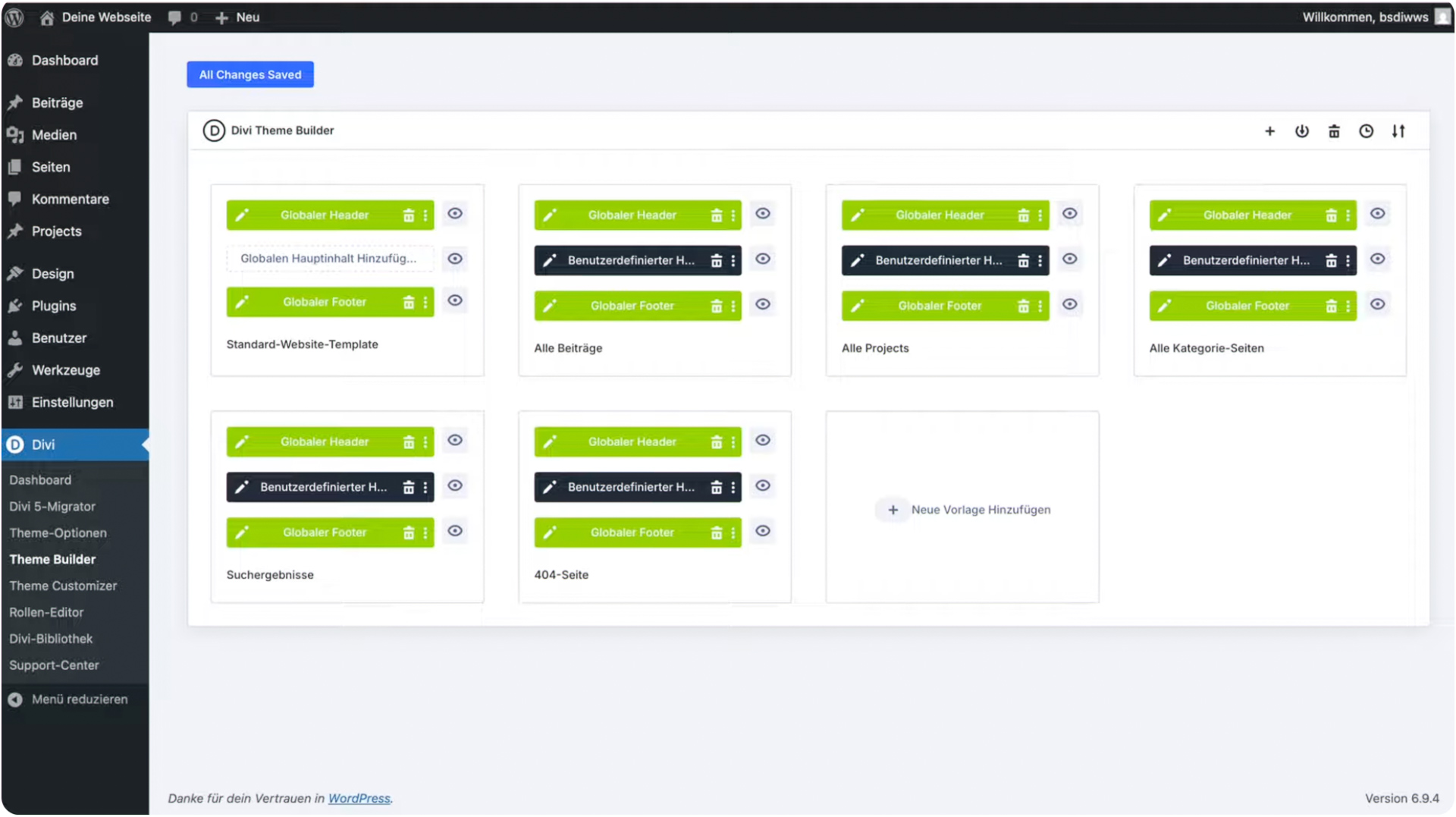The image size is (1456, 817).
Task: Hide Globaler Header in Standard-Website-Template
Action: point(455,214)
